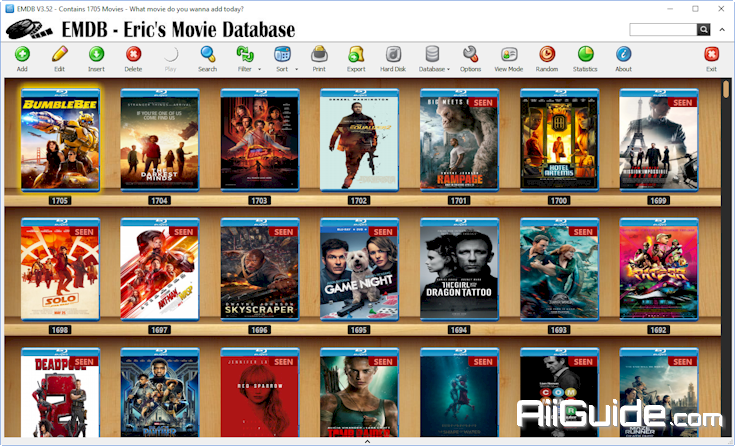736x447 pixels.
Task: Open Options with the wrench icon
Action: tap(470, 54)
